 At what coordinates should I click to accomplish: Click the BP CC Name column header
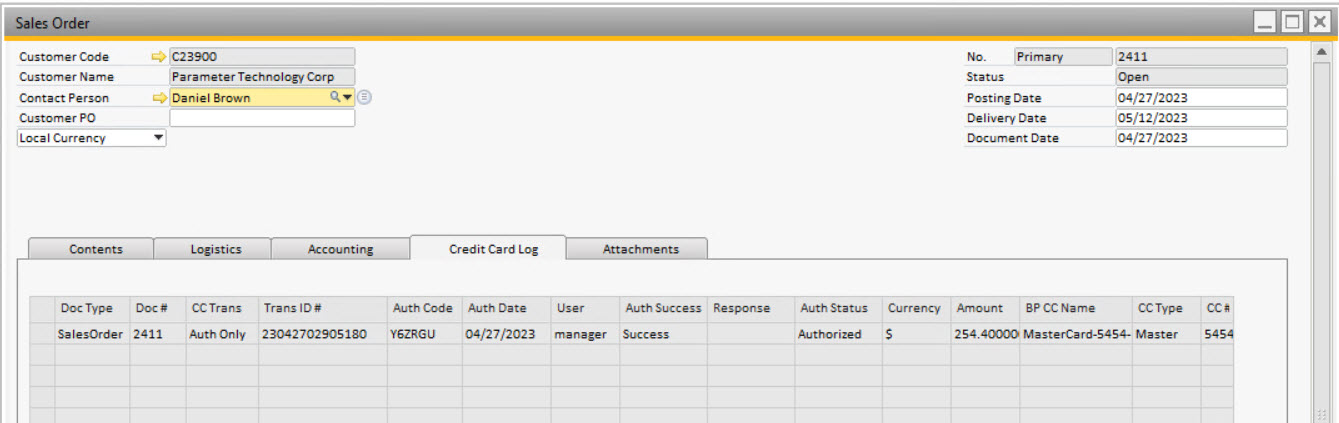point(1076,308)
